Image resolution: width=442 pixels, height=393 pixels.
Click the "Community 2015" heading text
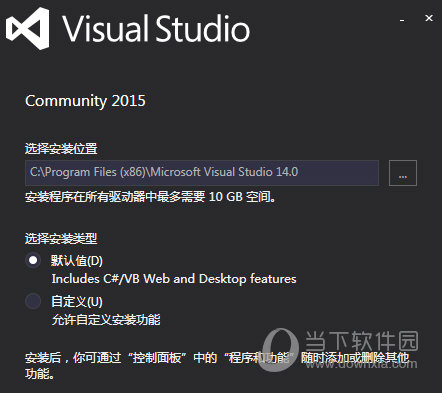(85, 101)
